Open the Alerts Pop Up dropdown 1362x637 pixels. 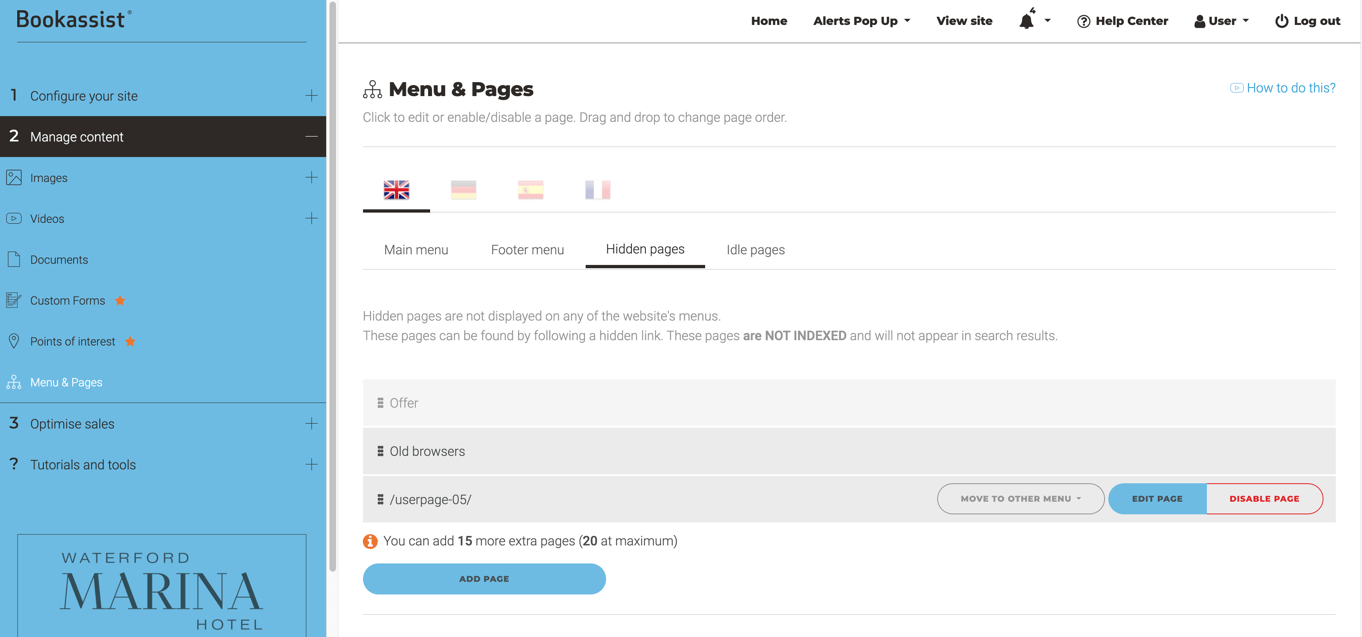(x=860, y=20)
